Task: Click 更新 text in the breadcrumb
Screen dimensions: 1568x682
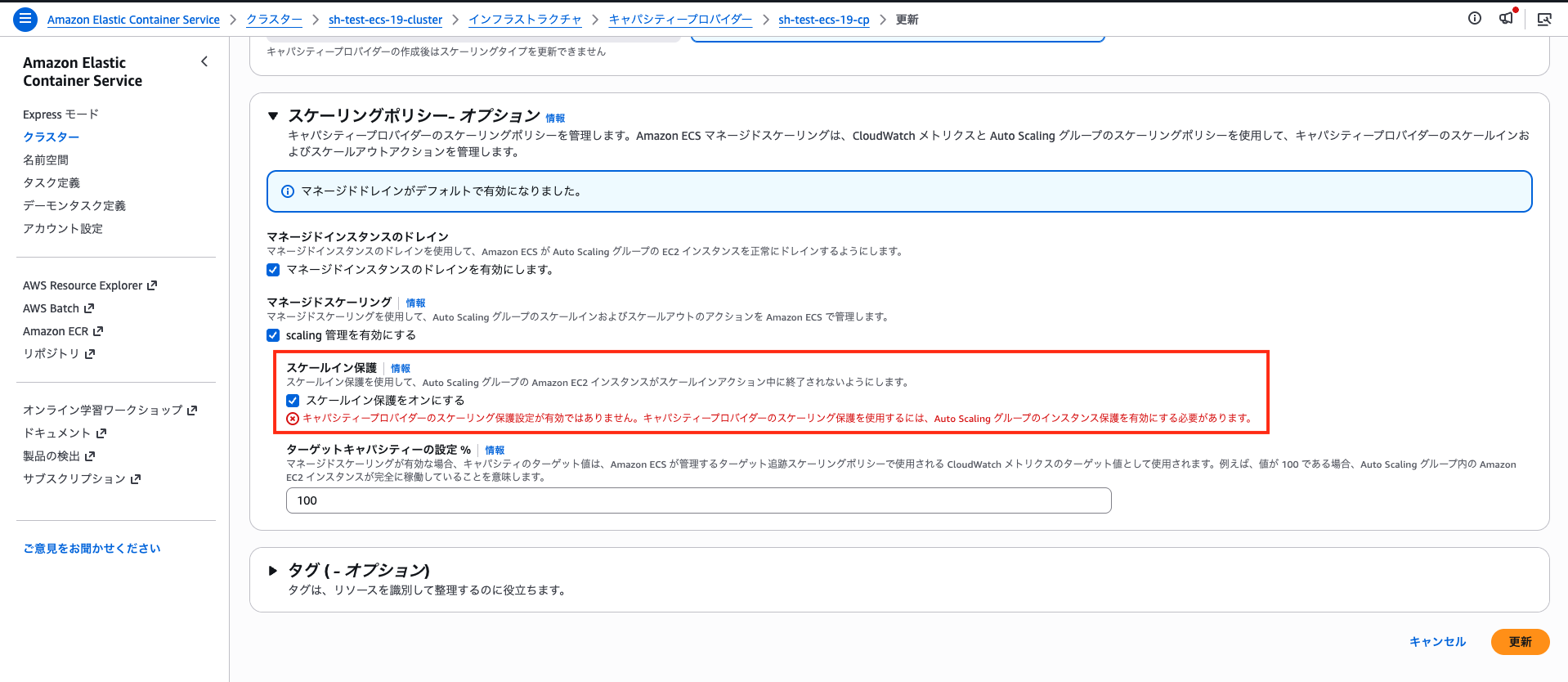Action: (x=907, y=20)
